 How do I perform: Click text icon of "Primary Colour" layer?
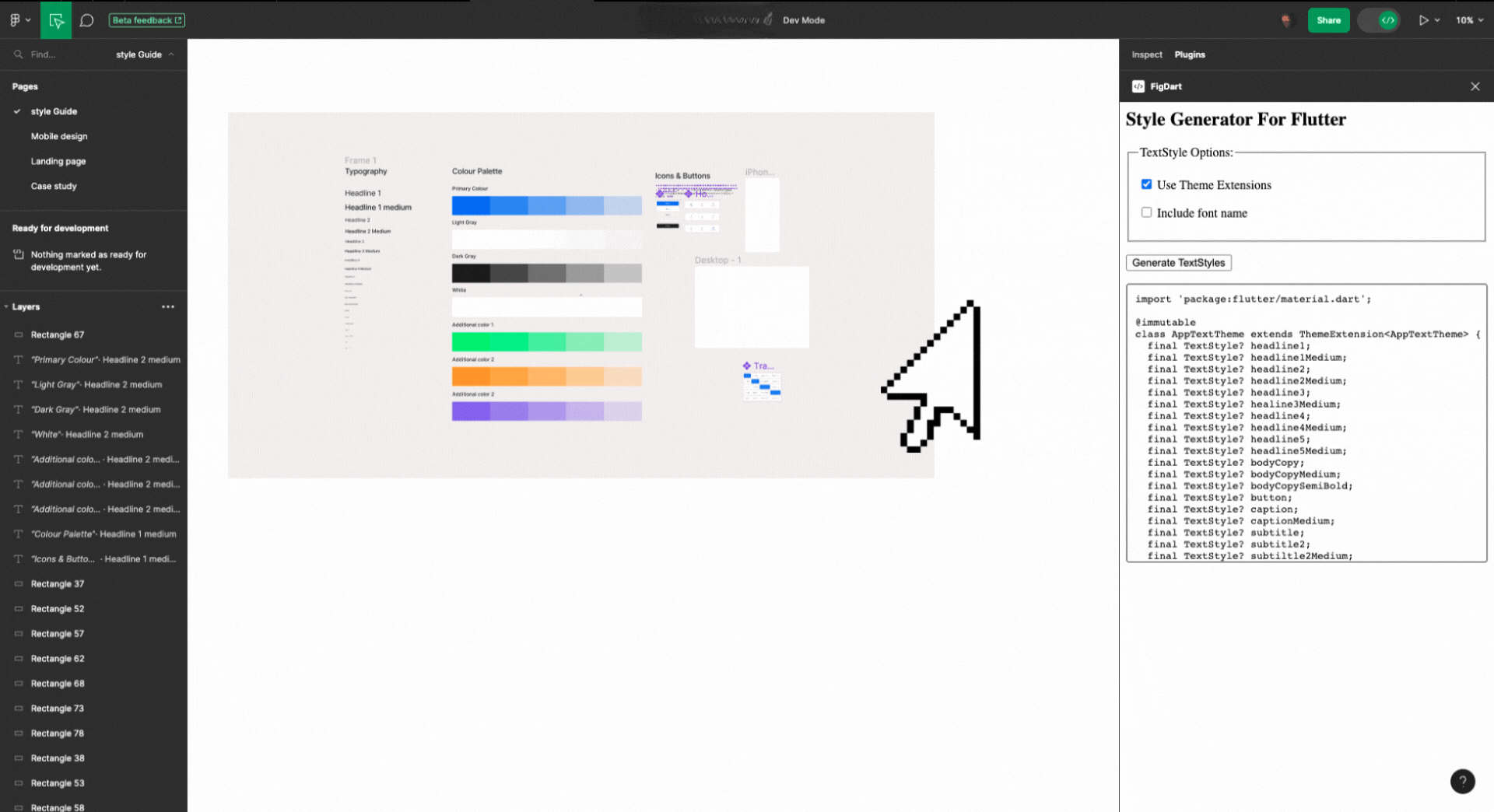[19, 359]
